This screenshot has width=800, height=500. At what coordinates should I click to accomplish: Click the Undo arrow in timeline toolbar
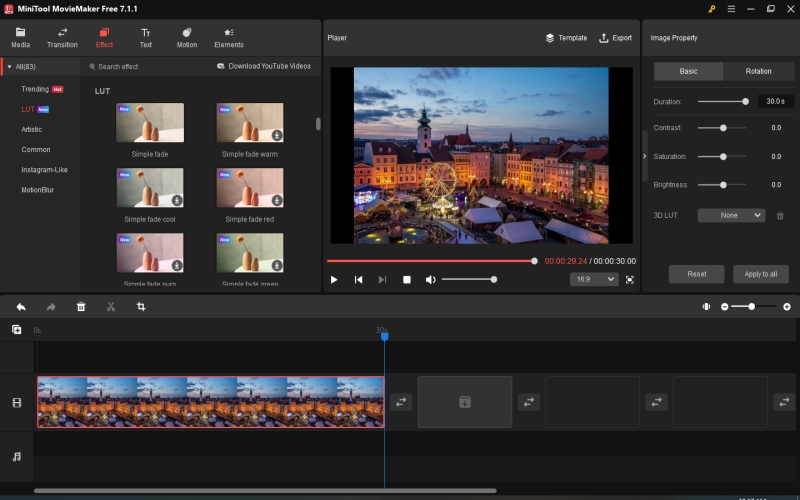(x=21, y=306)
